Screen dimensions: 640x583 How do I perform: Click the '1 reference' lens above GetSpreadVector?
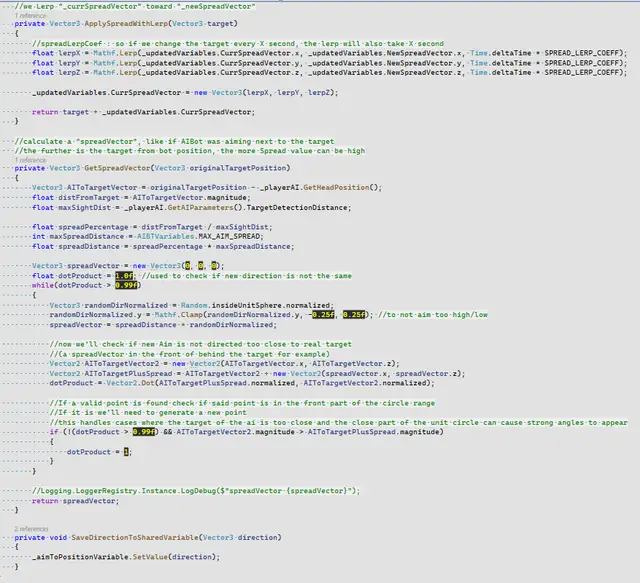(31, 160)
